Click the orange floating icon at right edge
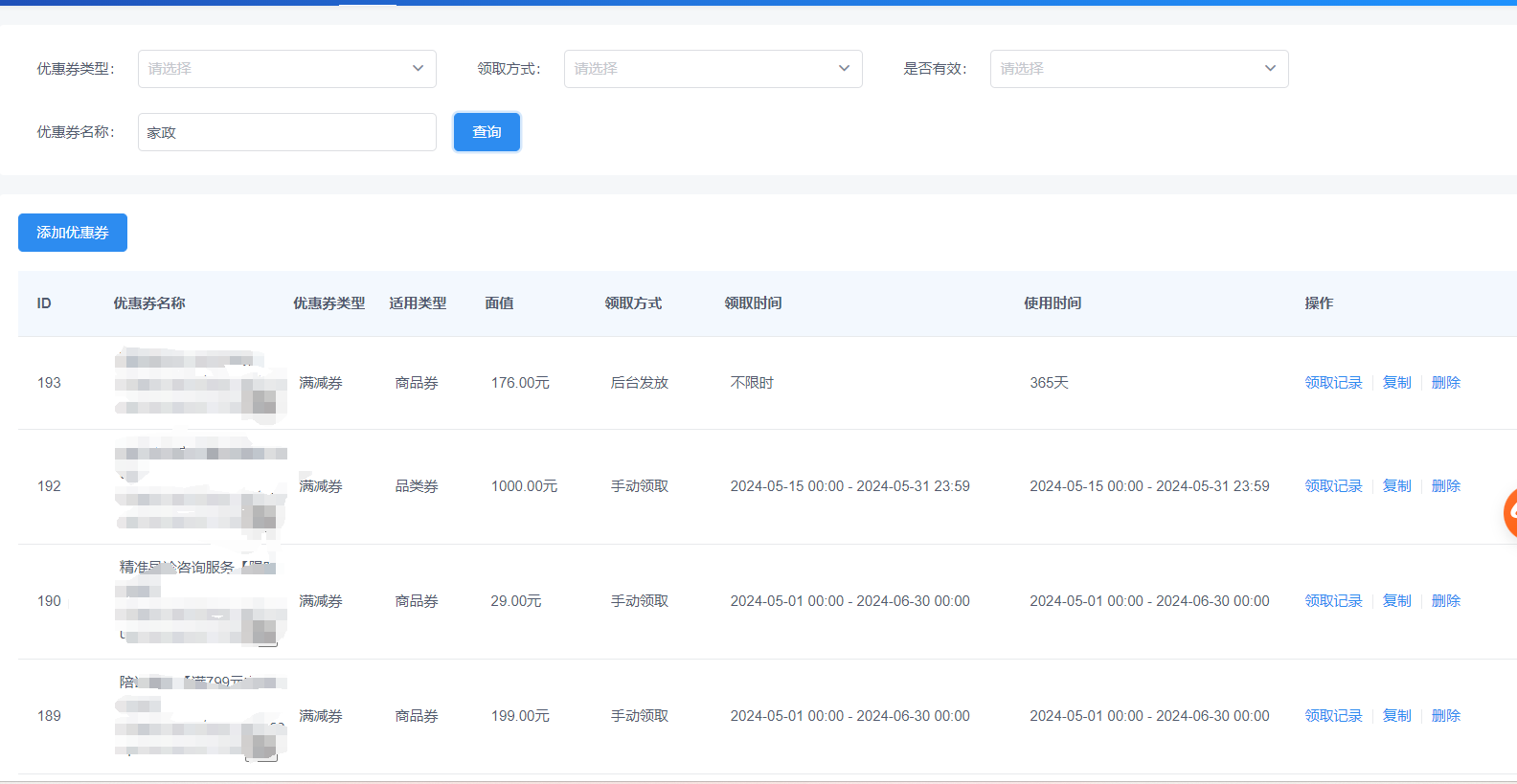Viewport: 1517px width, 784px height. (x=1510, y=513)
